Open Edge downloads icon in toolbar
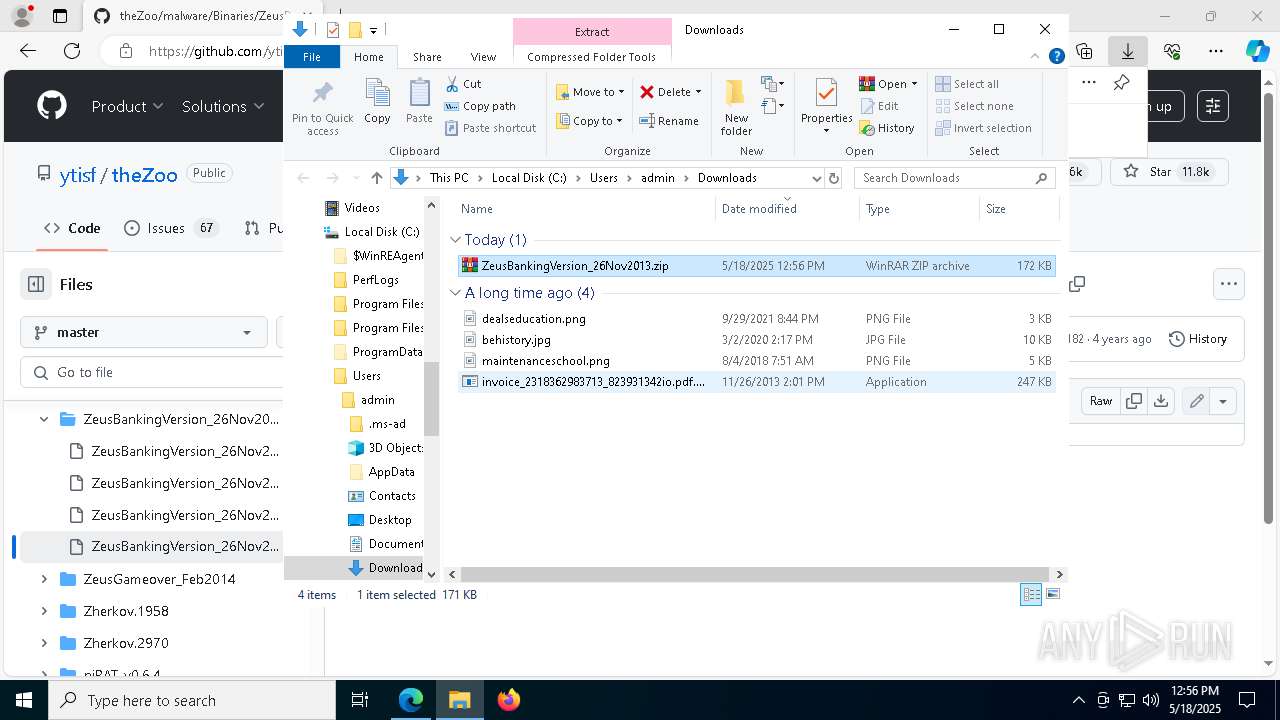The image size is (1280, 720). [1128, 51]
